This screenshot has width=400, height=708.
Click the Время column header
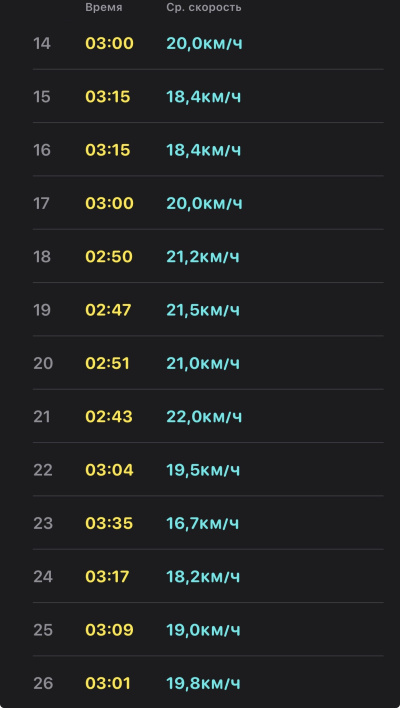pos(104,8)
